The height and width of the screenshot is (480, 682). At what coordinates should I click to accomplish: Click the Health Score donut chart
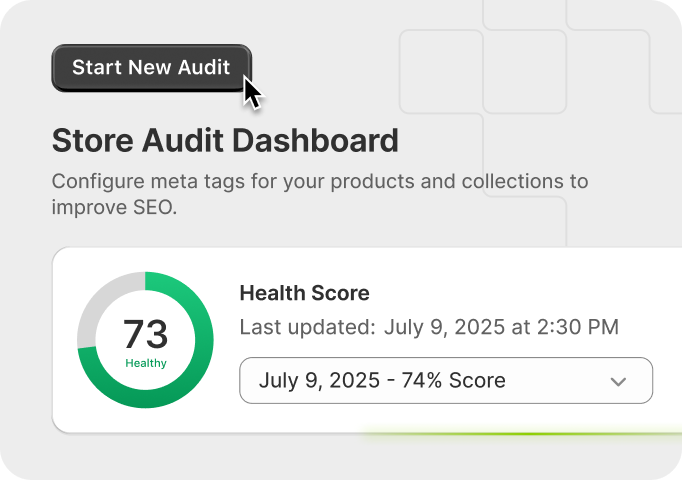tap(146, 340)
